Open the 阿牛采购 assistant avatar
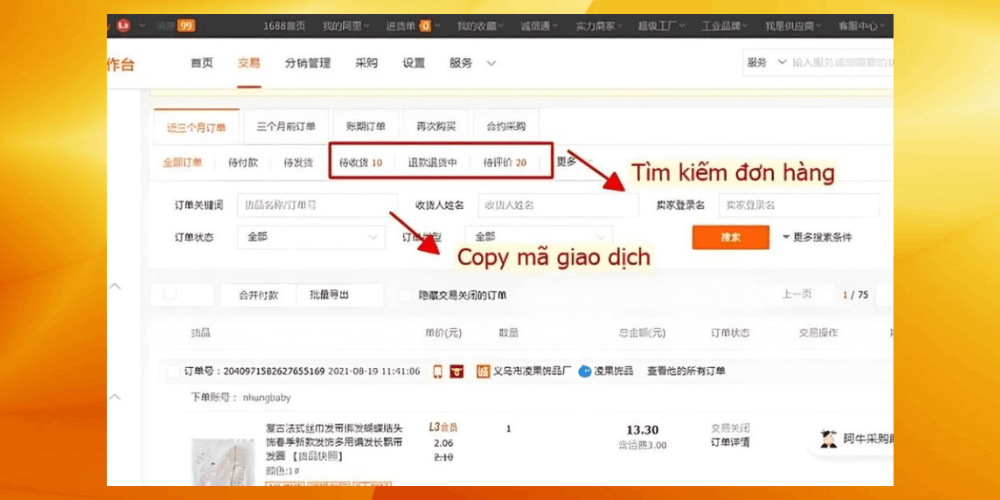The width and height of the screenshot is (1000, 500). (x=828, y=438)
